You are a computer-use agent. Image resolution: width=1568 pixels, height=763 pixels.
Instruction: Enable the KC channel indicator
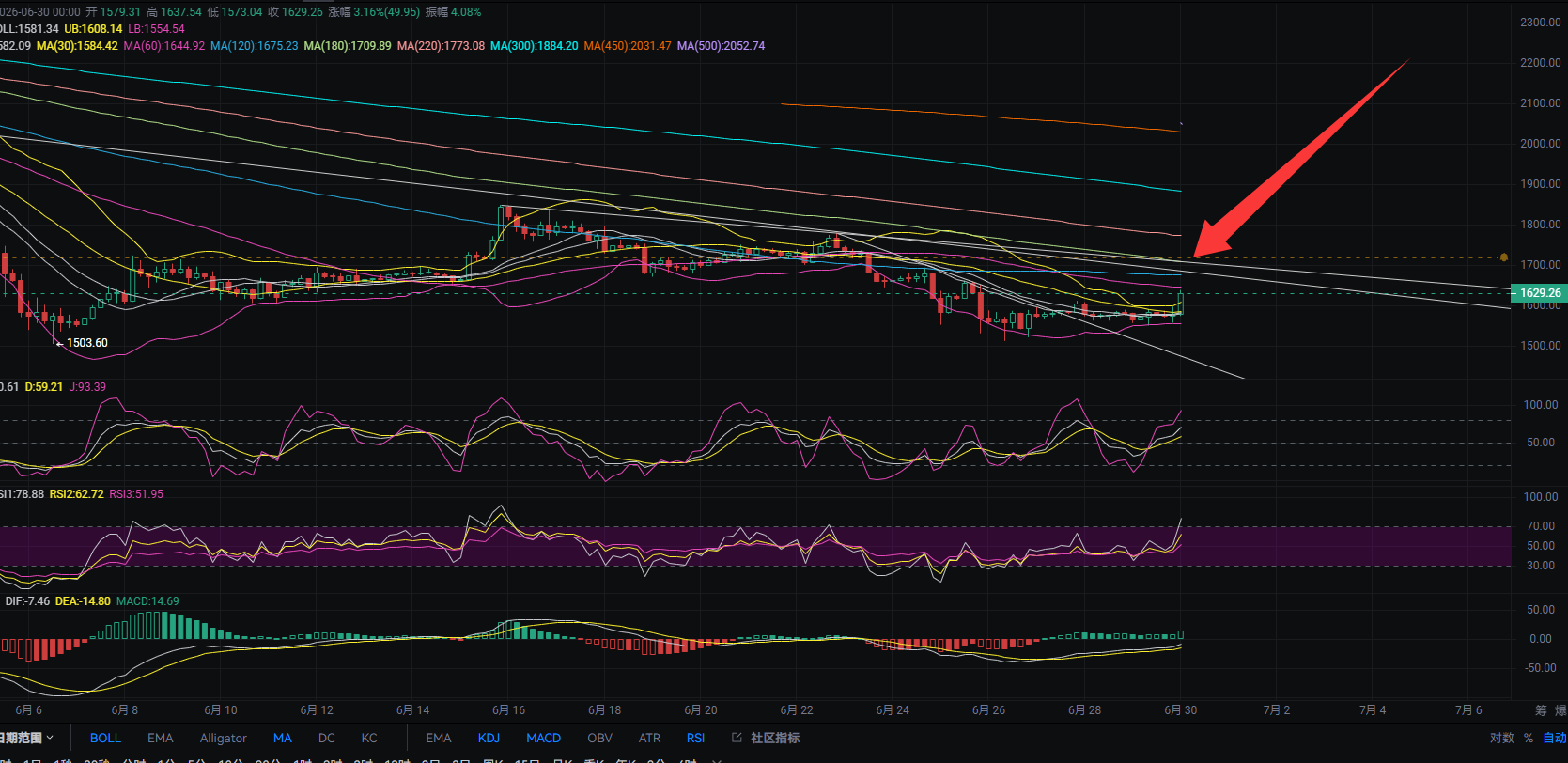369,738
